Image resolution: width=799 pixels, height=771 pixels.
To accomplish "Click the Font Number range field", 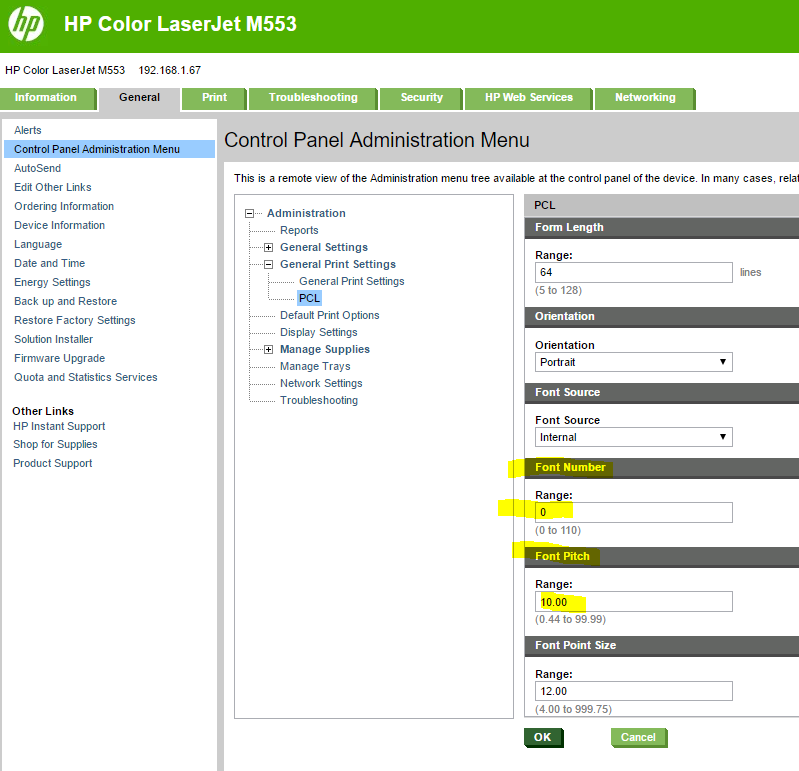I will click(633, 512).
